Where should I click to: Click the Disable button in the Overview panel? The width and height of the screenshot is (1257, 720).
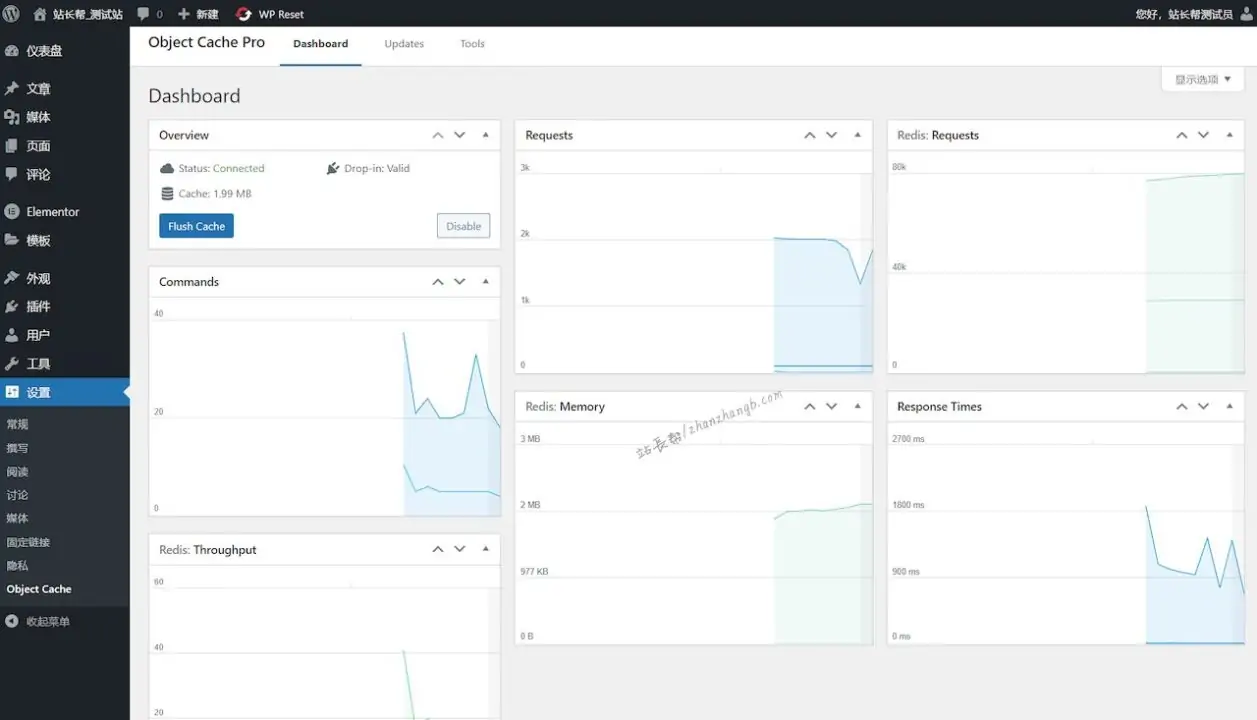pyautogui.click(x=462, y=225)
